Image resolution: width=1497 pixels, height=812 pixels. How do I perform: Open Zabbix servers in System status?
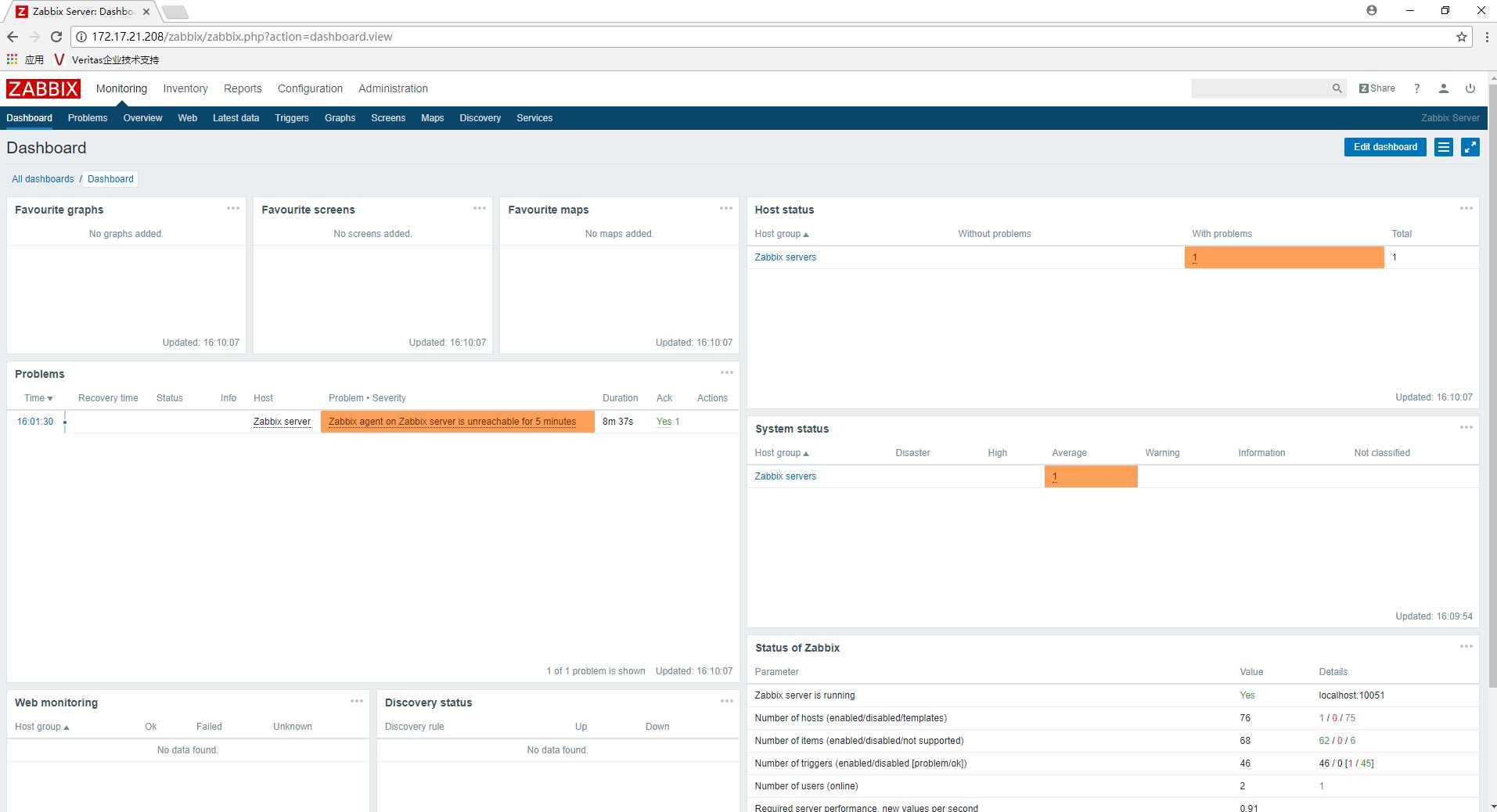point(785,476)
